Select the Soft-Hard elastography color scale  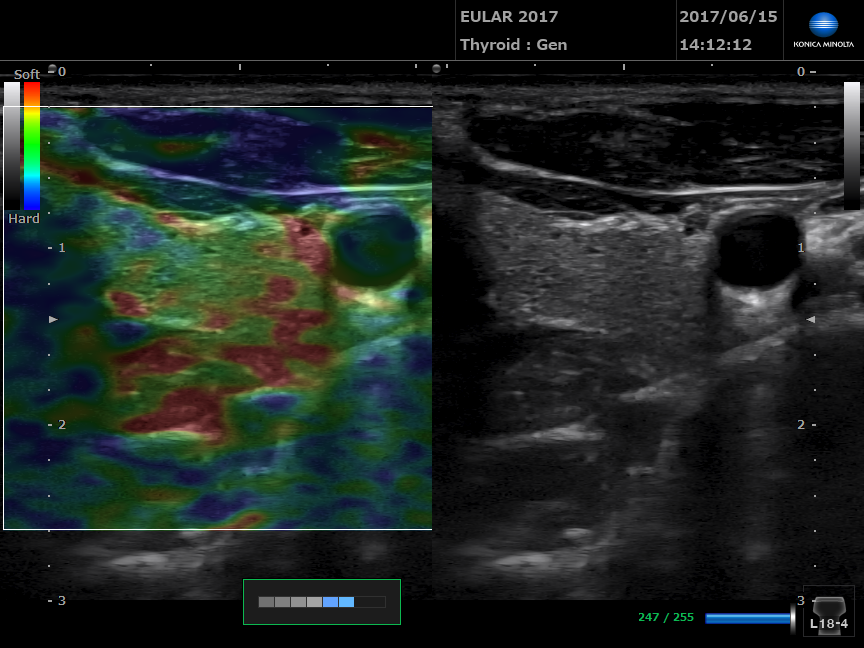tap(32, 145)
